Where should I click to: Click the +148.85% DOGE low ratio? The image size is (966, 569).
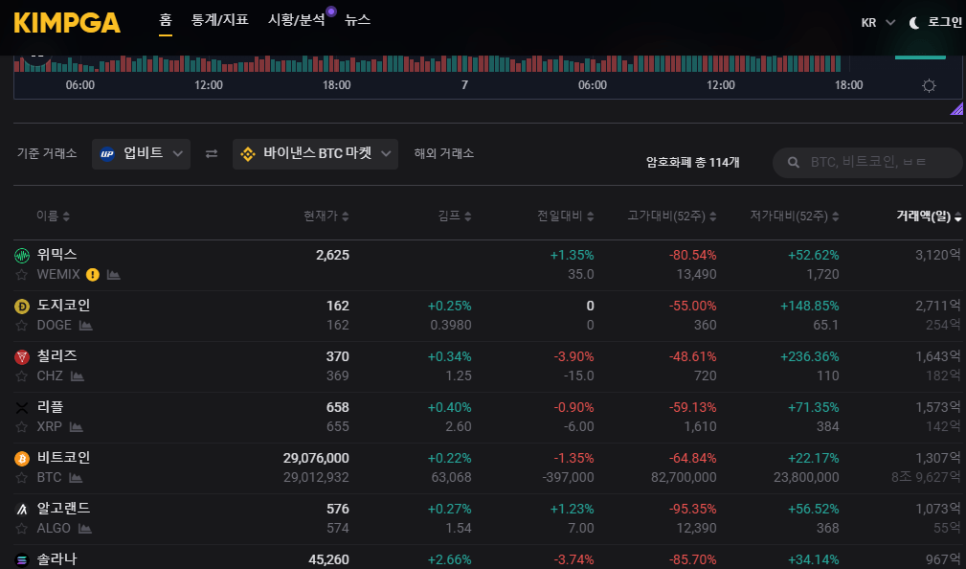pos(810,306)
